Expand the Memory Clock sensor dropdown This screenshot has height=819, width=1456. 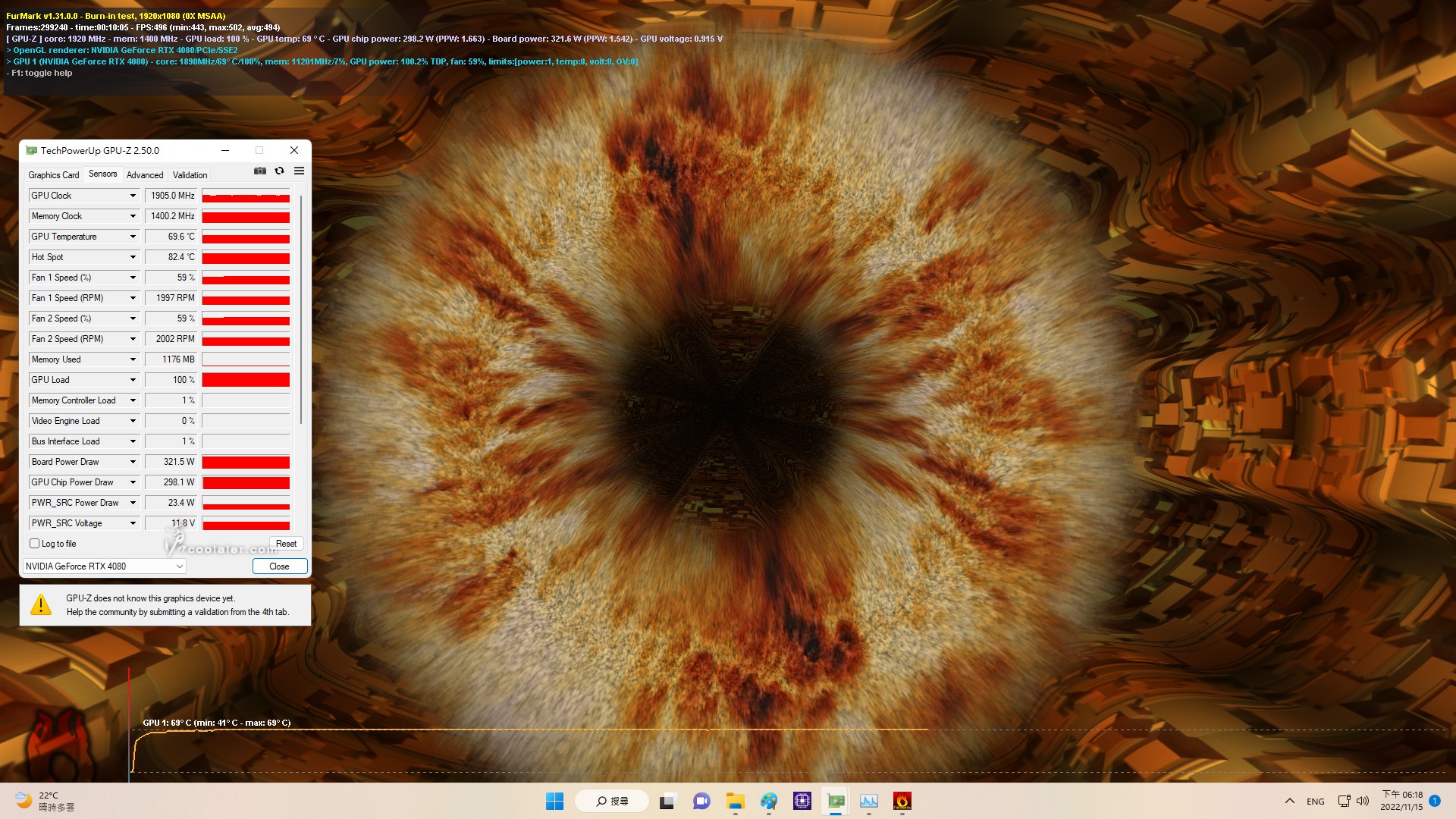click(133, 216)
